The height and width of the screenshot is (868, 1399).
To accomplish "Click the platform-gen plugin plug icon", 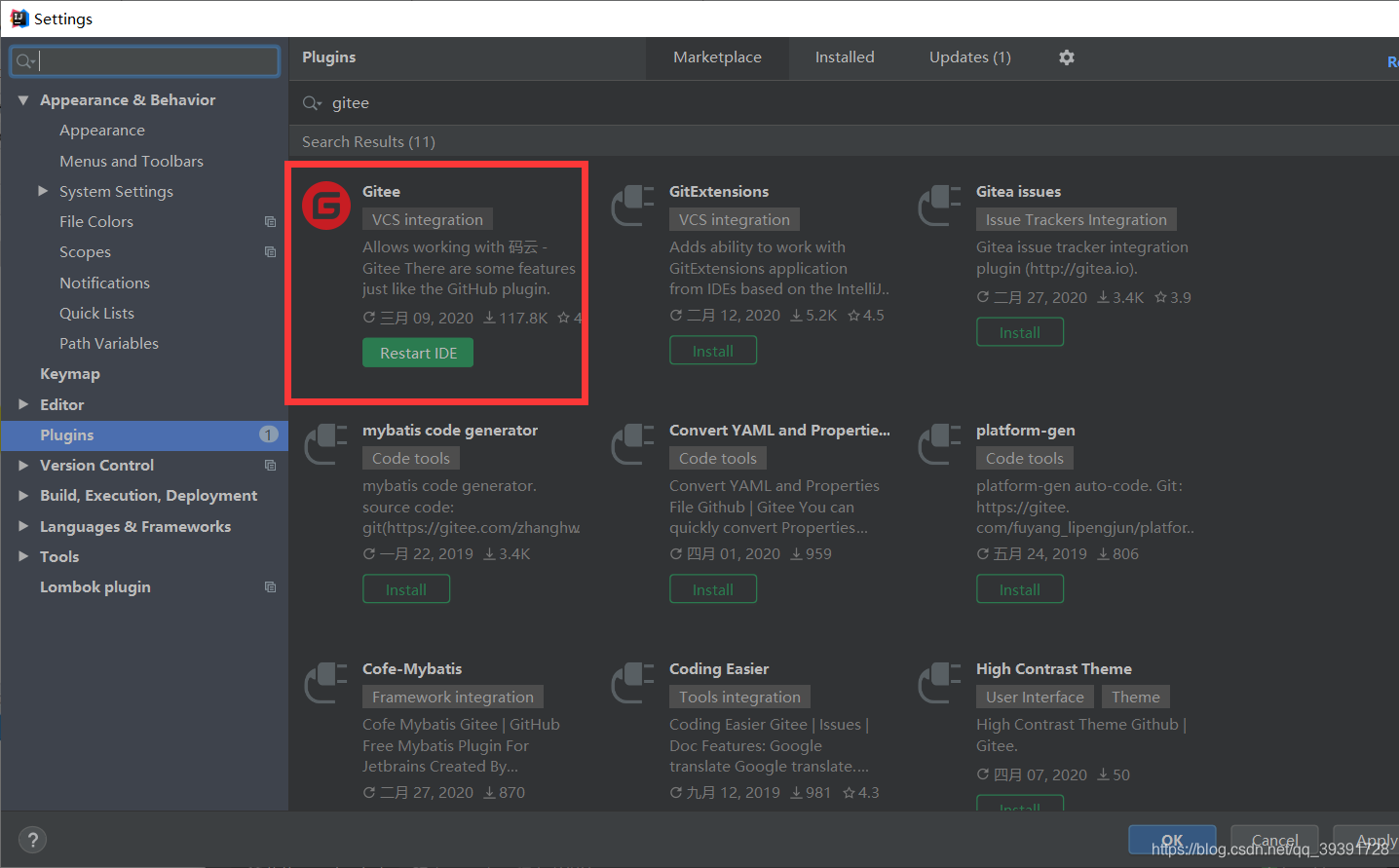I will click(x=940, y=444).
